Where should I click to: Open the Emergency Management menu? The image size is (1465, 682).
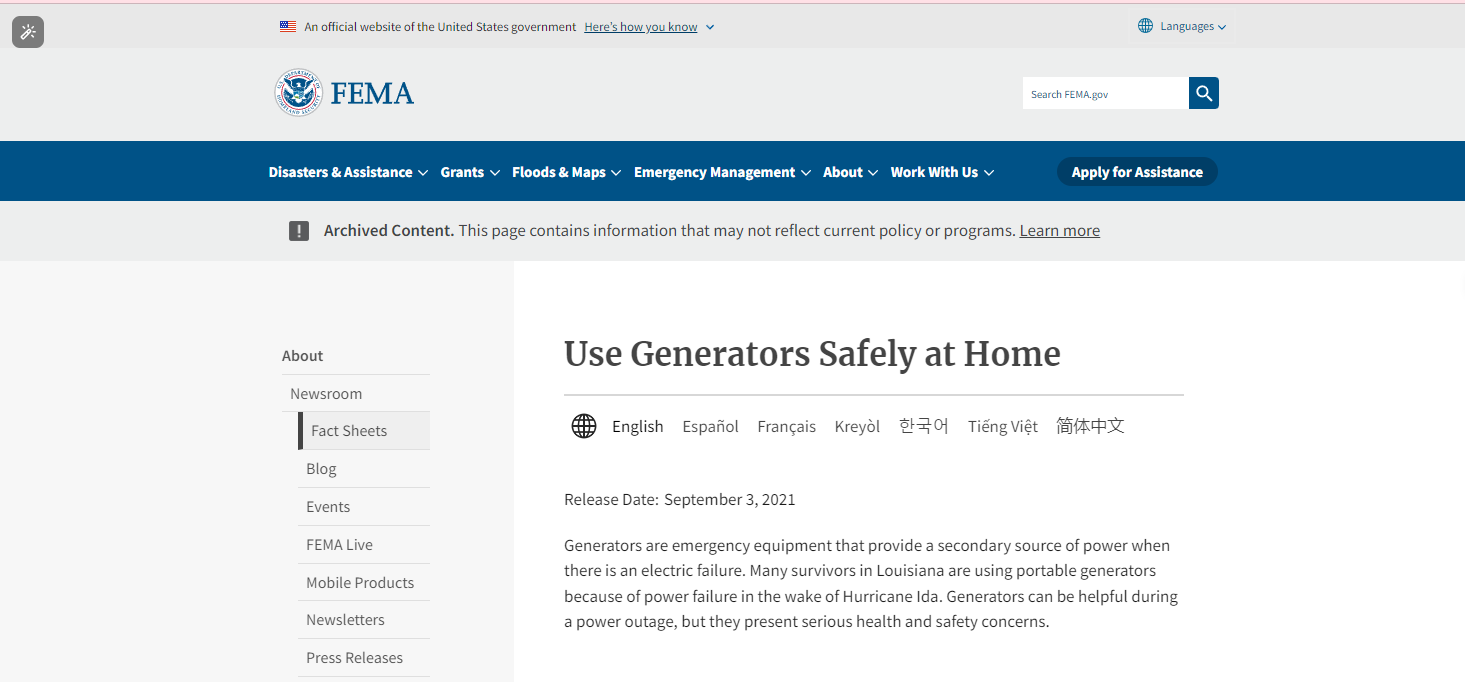tap(722, 172)
